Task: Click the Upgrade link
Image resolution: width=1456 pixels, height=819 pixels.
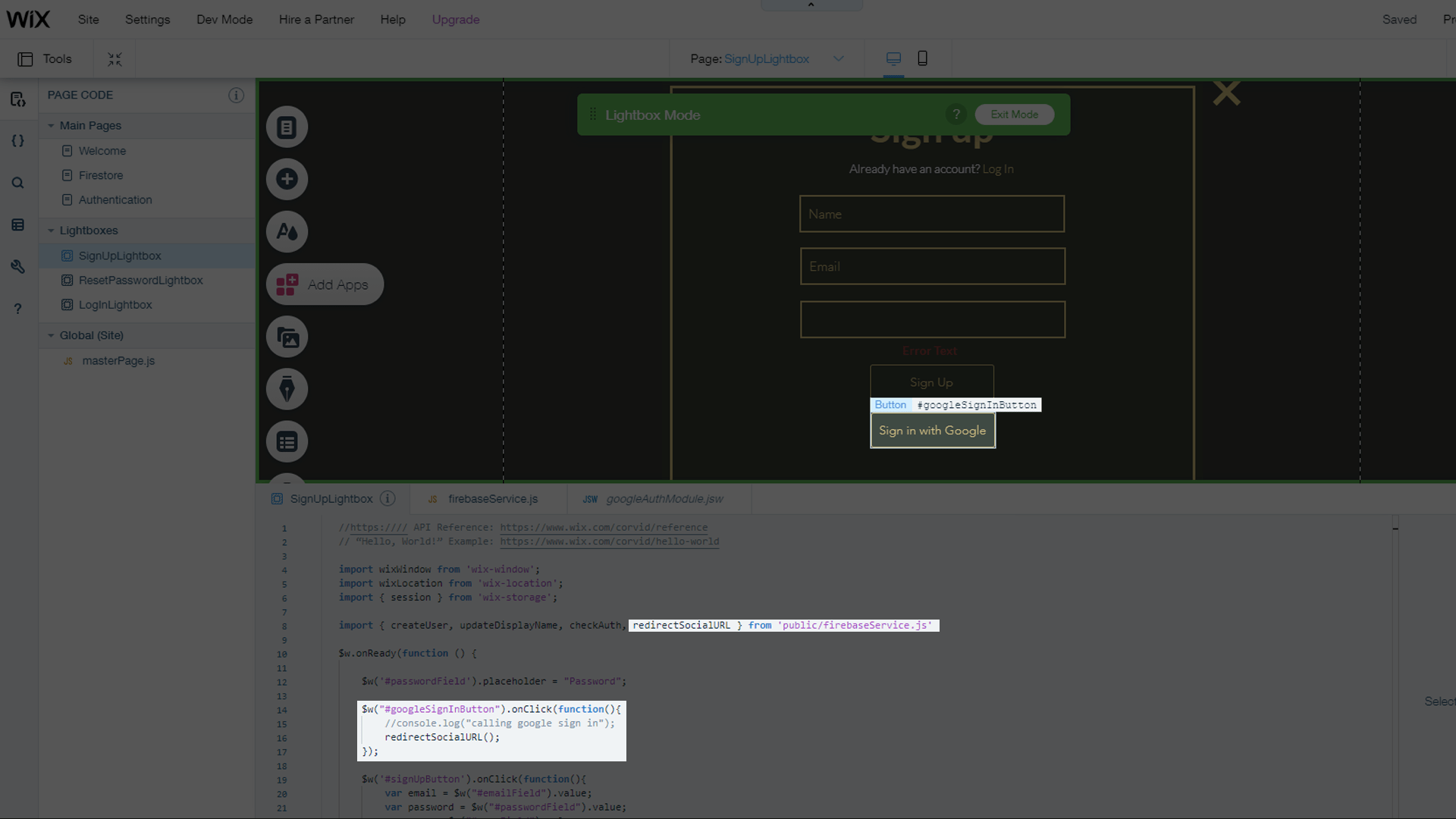Action: point(455,20)
